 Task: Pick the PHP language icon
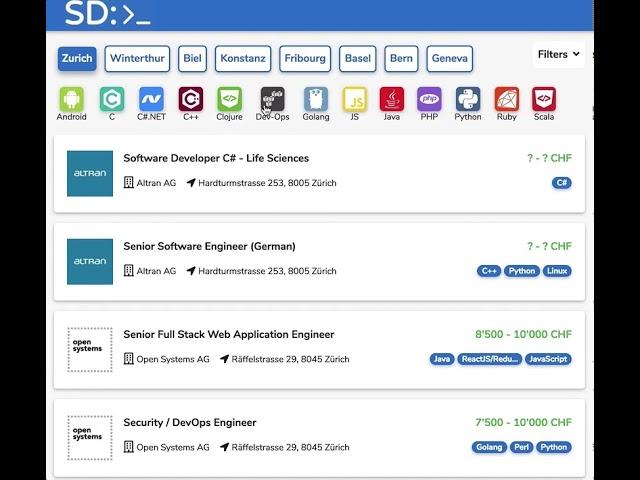[429, 99]
